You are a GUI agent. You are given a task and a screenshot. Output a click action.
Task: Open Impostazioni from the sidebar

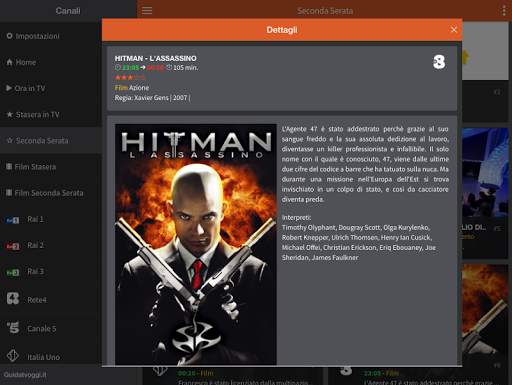click(50, 36)
